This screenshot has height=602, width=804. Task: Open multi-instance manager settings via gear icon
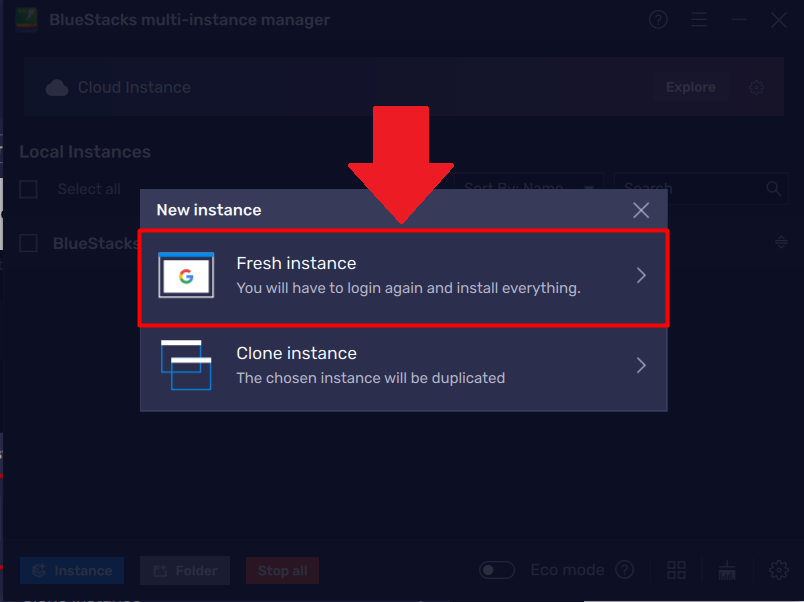point(779,570)
